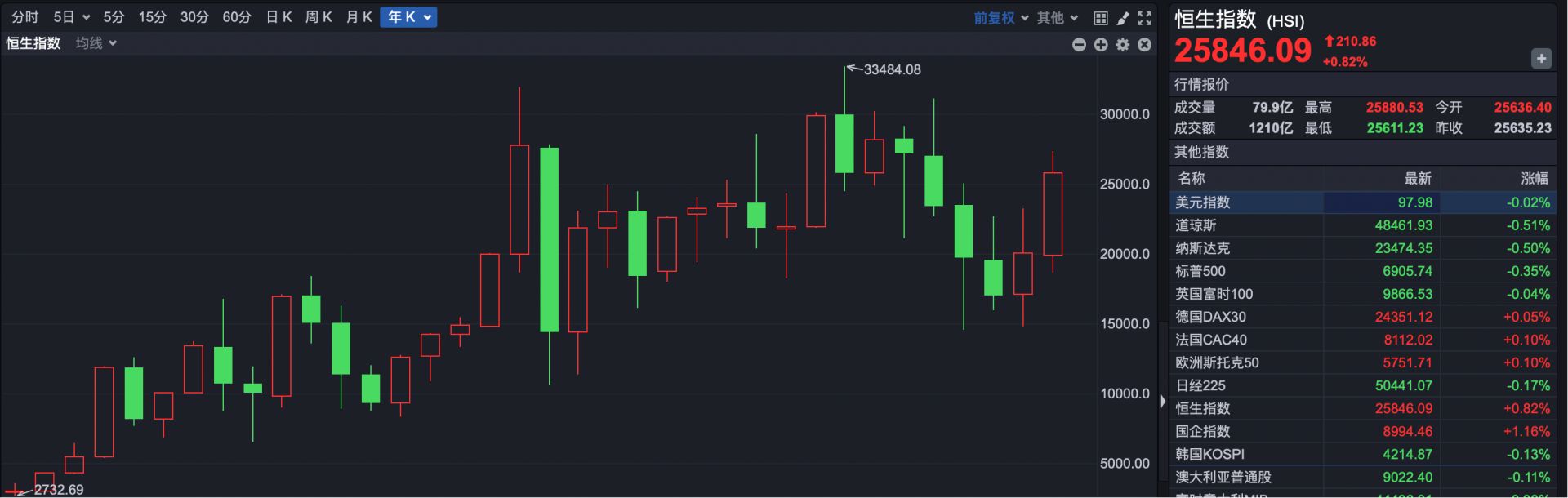The height and width of the screenshot is (498, 1568).
Task: Zoom out chart with the minus icon
Action: point(1079,45)
